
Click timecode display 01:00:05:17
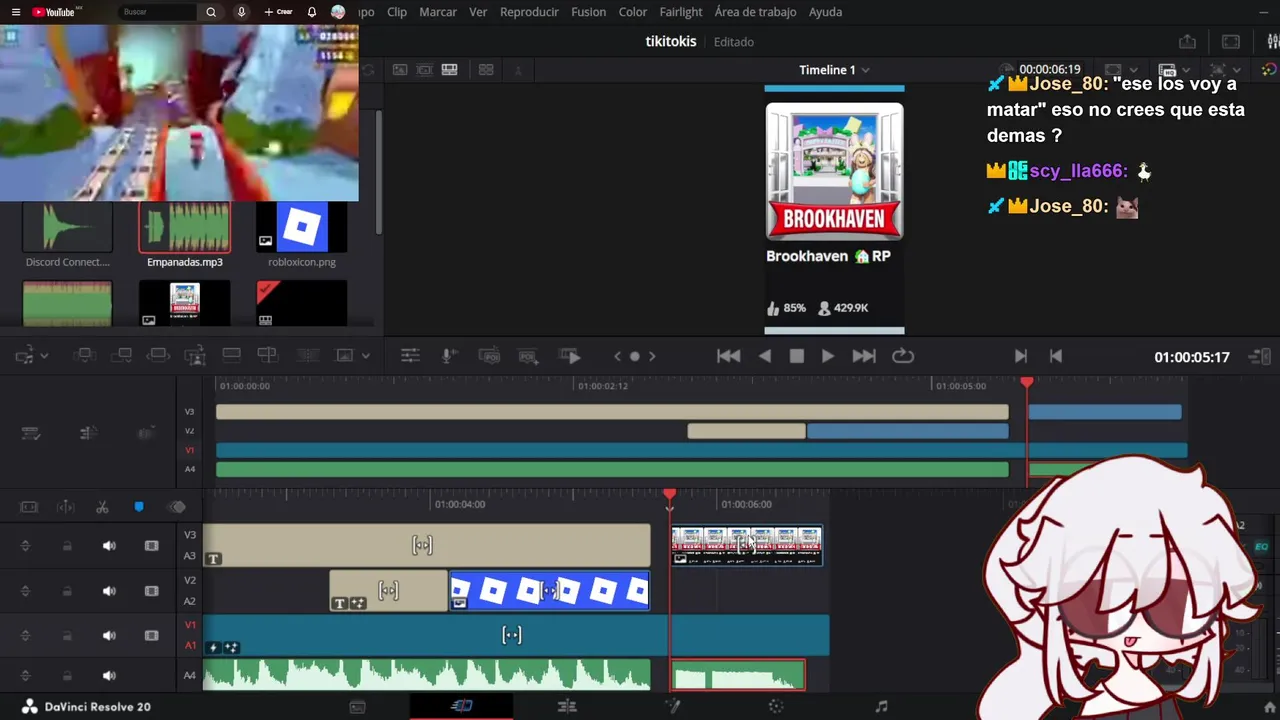tap(1192, 357)
